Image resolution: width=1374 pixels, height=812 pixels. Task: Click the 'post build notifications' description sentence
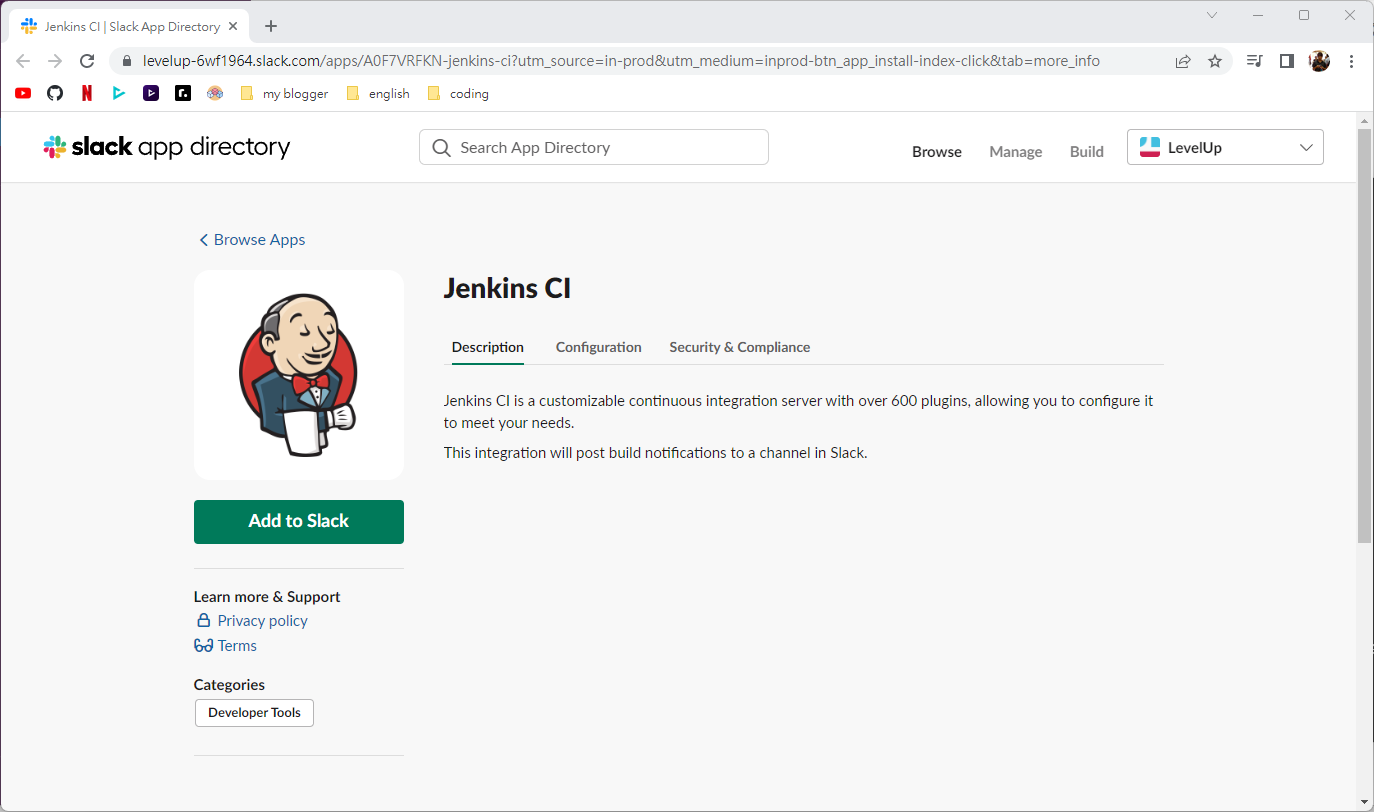pos(655,453)
